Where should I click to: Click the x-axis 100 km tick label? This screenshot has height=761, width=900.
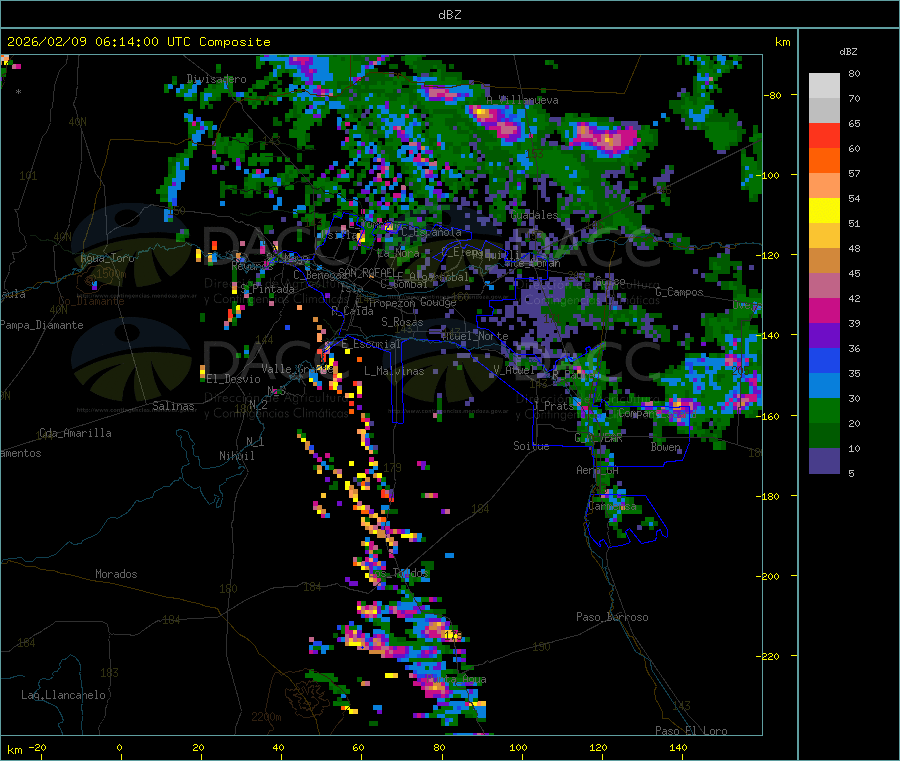tap(518, 747)
